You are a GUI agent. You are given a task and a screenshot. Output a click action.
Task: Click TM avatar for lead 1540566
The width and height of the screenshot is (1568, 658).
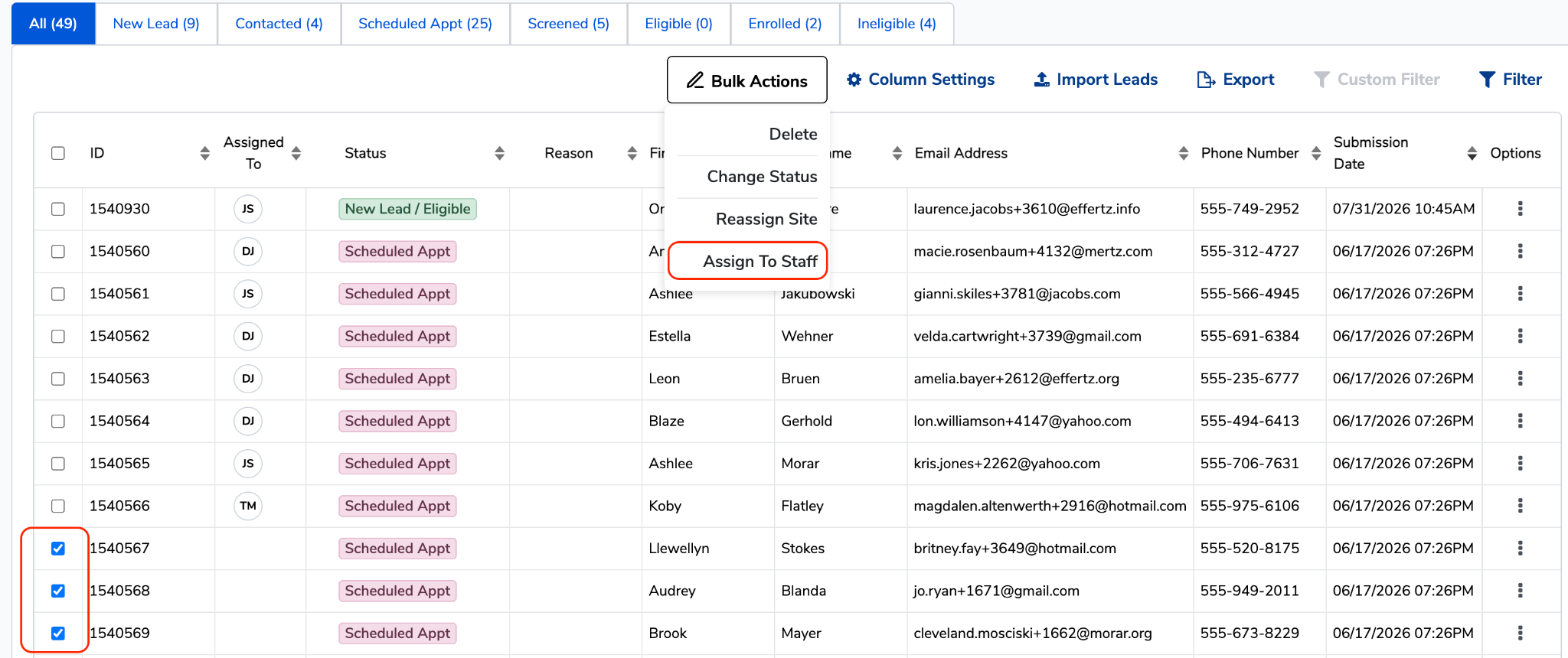coord(248,506)
